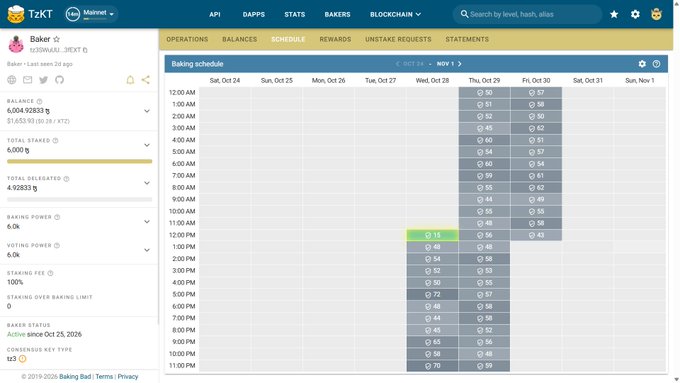Image resolution: width=680 pixels, height=383 pixels.
Task: Click the 70 slot on Wed 11:00 PM
Action: coord(432,366)
